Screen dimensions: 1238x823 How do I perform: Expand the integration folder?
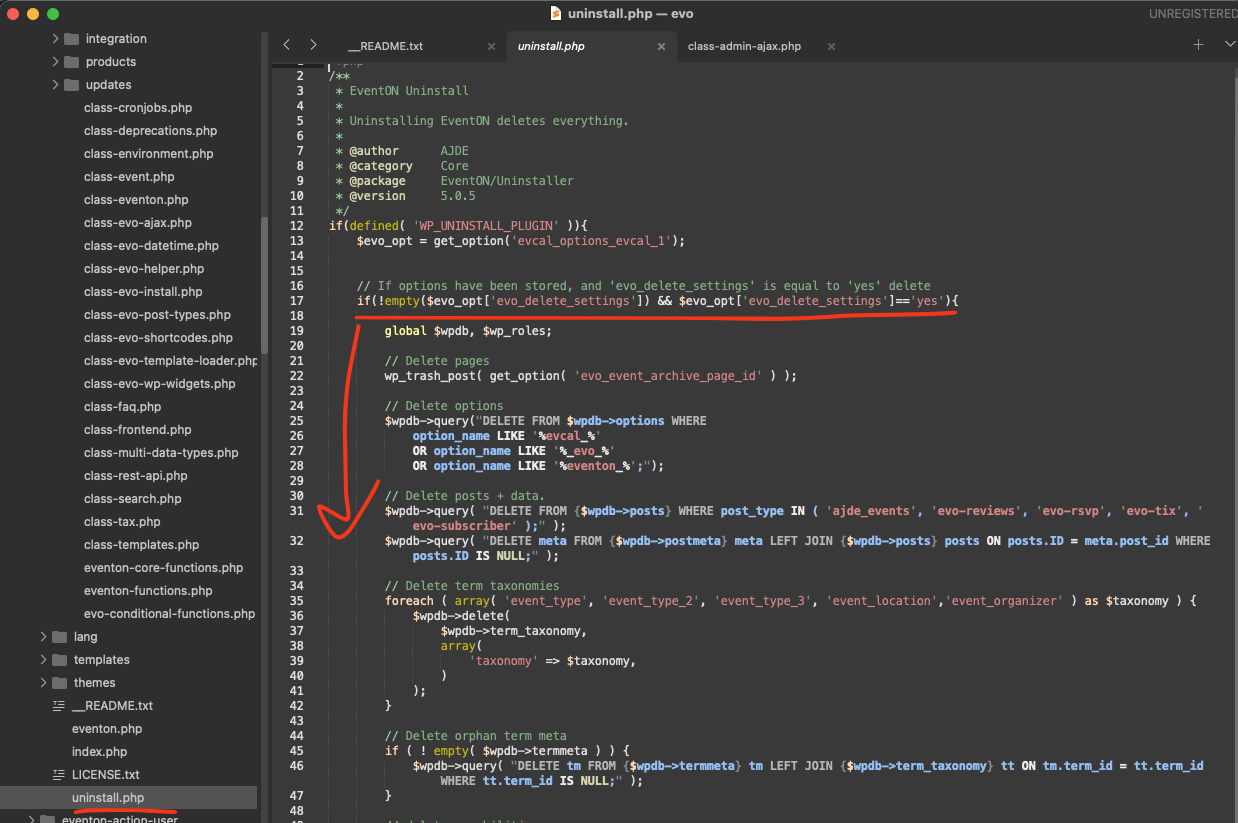pos(56,39)
